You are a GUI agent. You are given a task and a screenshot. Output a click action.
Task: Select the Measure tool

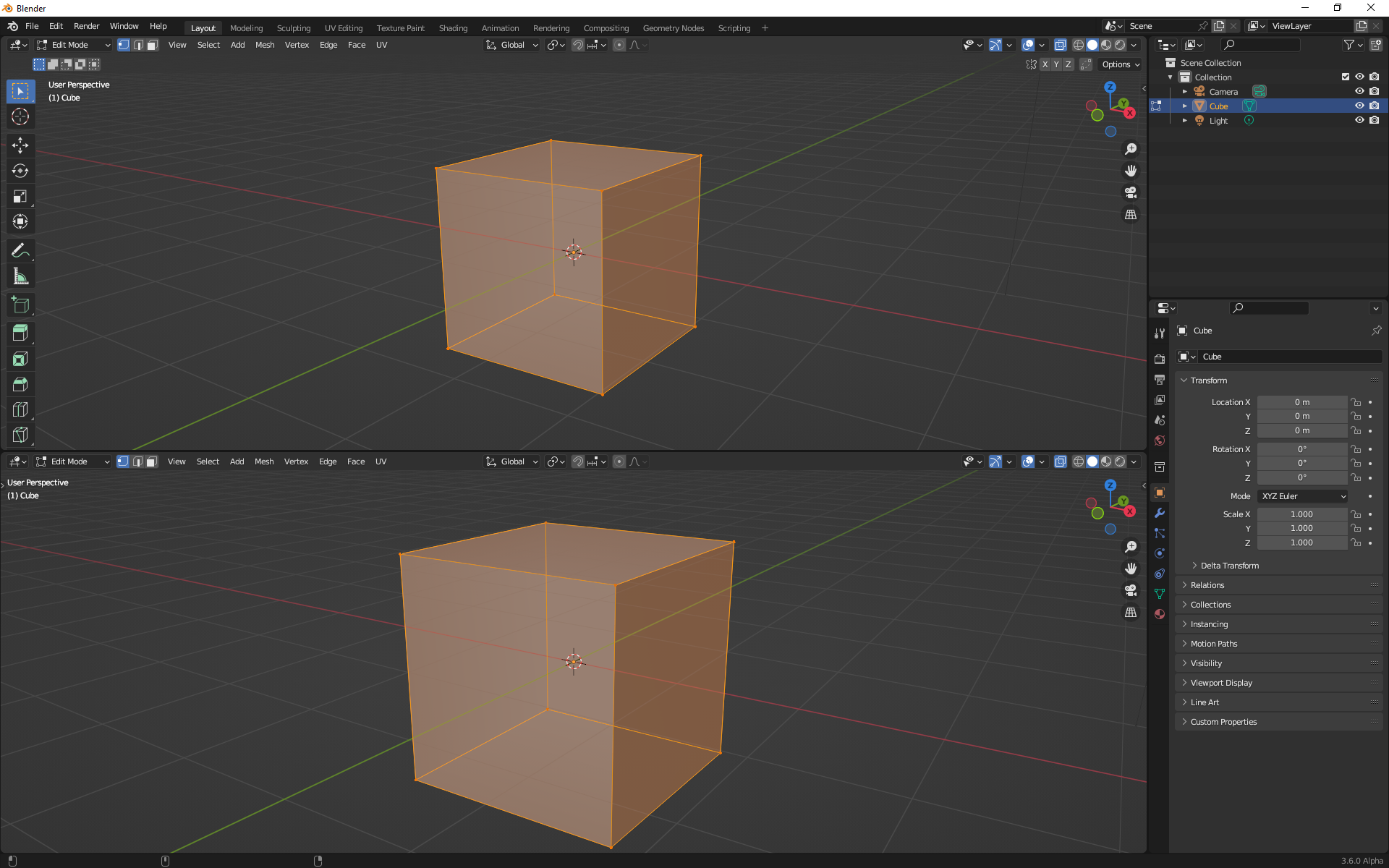(x=20, y=276)
